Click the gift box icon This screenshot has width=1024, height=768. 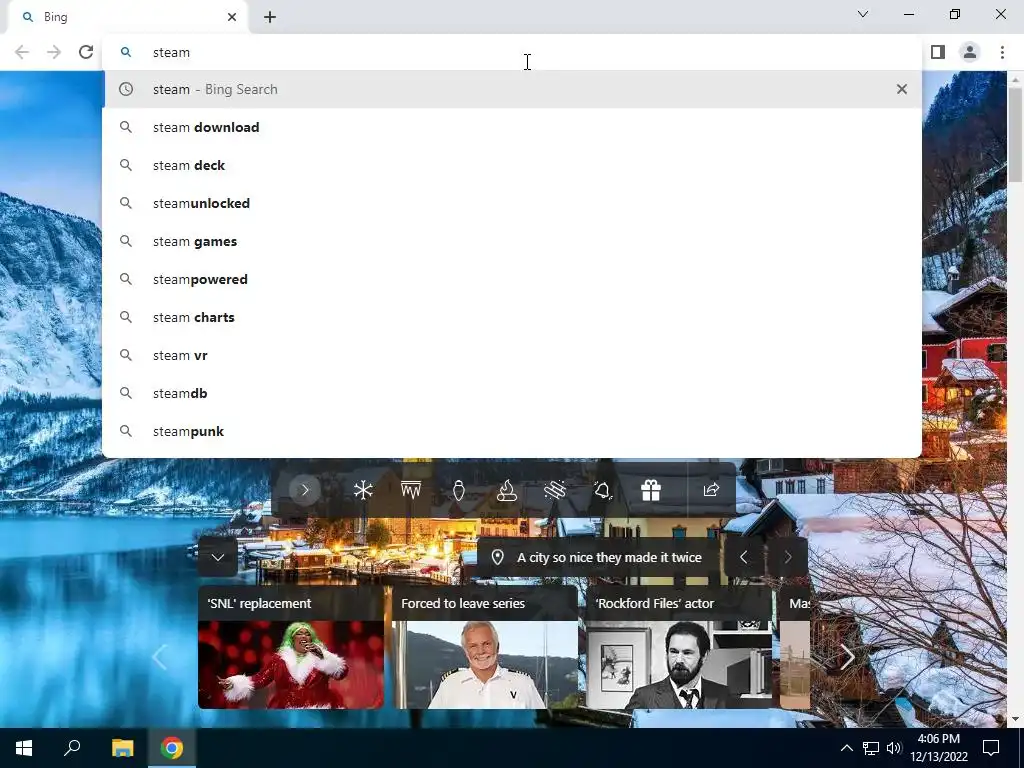650,490
